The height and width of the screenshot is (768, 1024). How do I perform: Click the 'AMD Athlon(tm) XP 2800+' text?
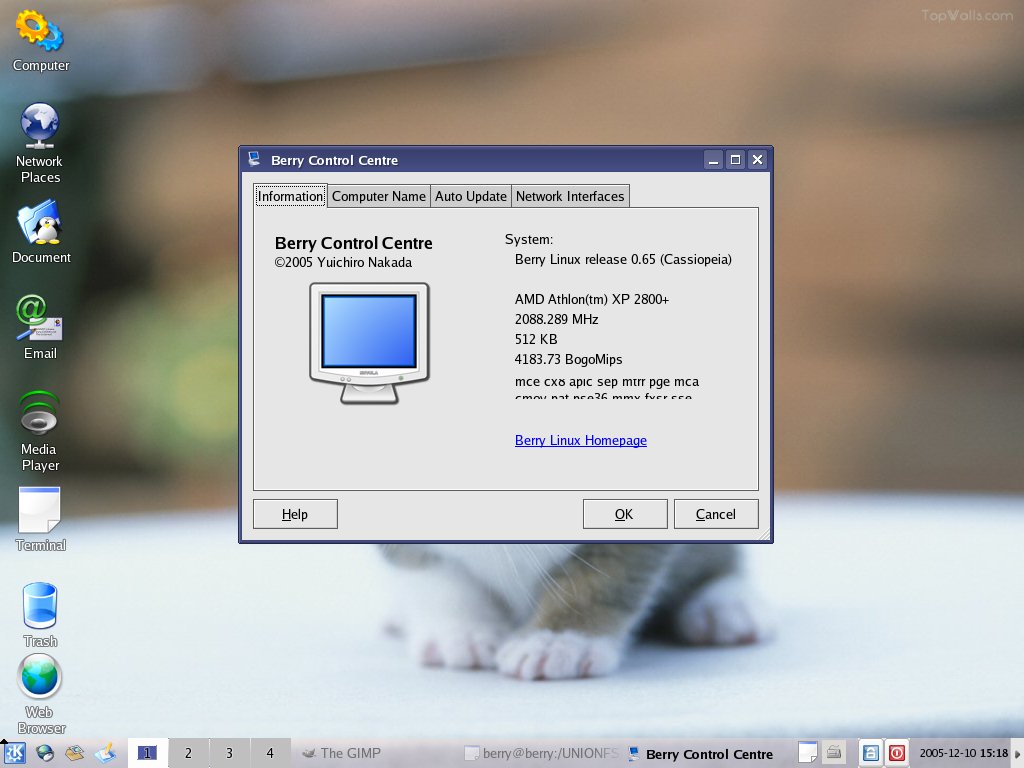592,299
